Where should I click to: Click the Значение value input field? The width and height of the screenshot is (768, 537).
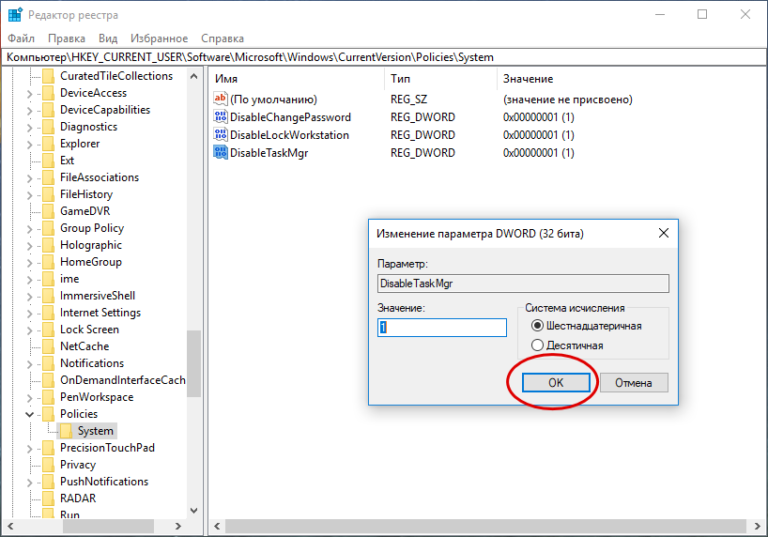pos(442,328)
